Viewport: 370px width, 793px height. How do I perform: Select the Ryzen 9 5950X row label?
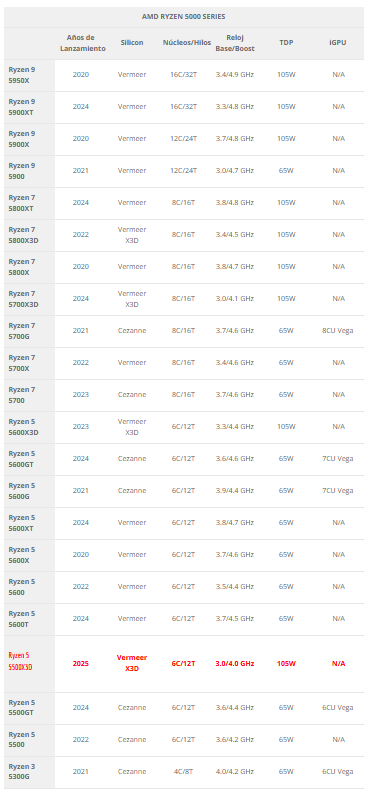click(22, 74)
